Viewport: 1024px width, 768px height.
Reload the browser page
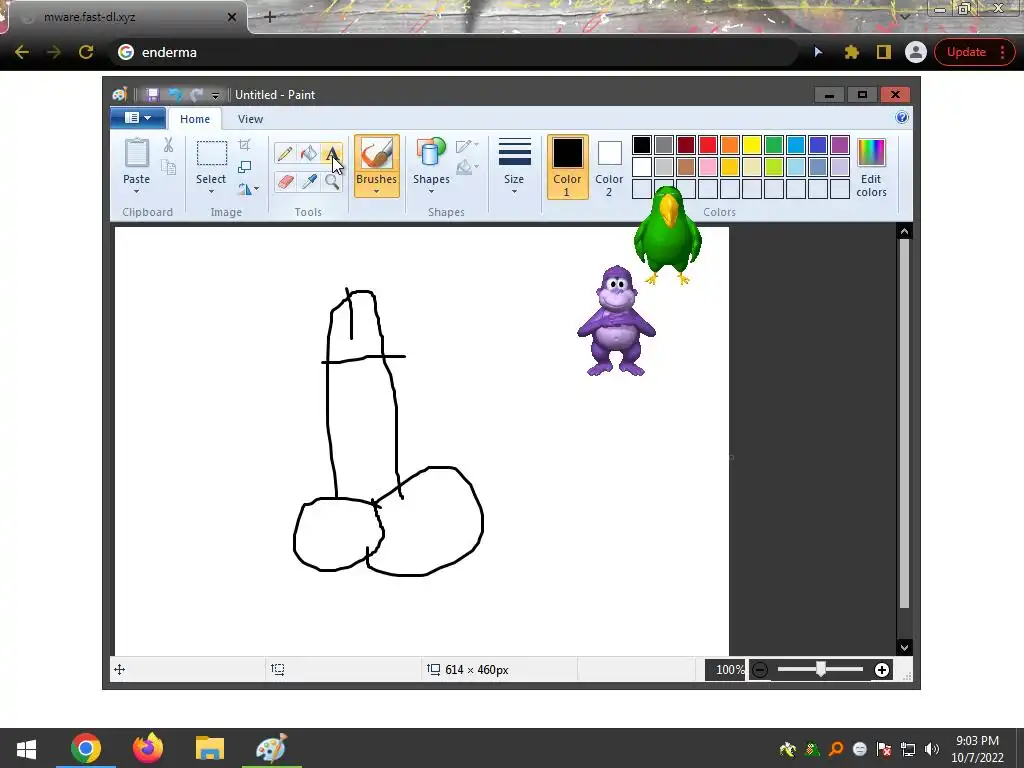point(86,52)
